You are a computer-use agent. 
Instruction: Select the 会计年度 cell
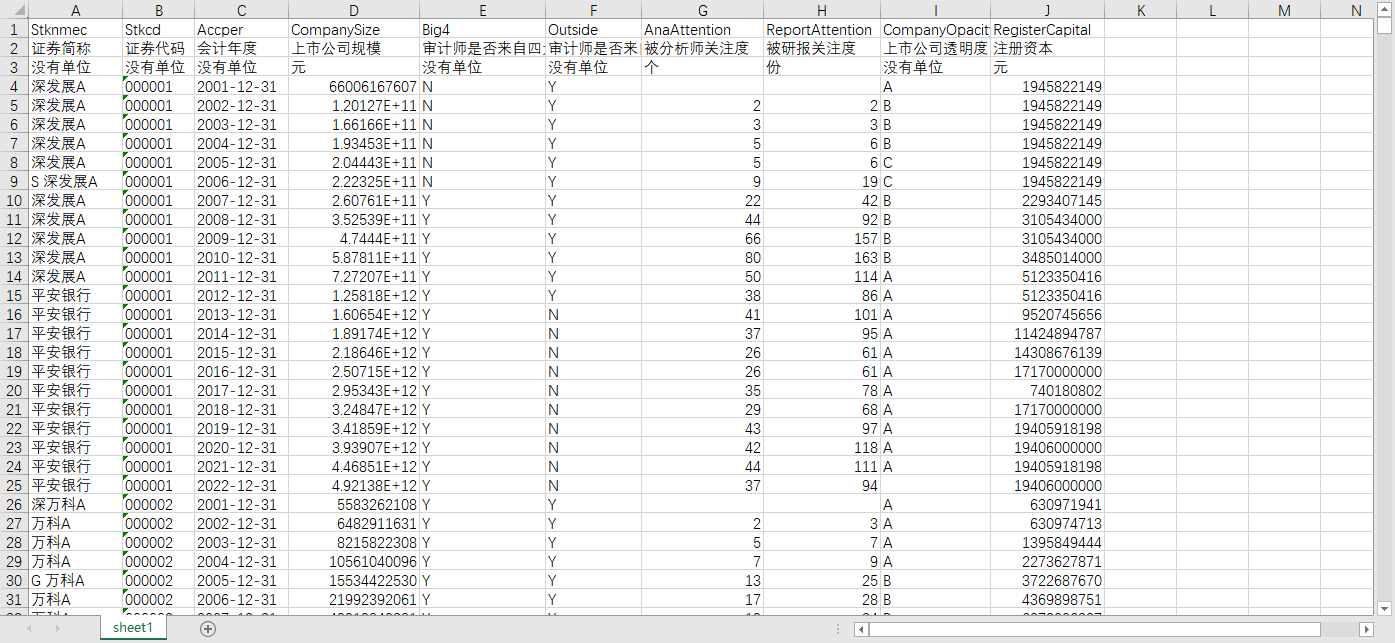coord(242,49)
